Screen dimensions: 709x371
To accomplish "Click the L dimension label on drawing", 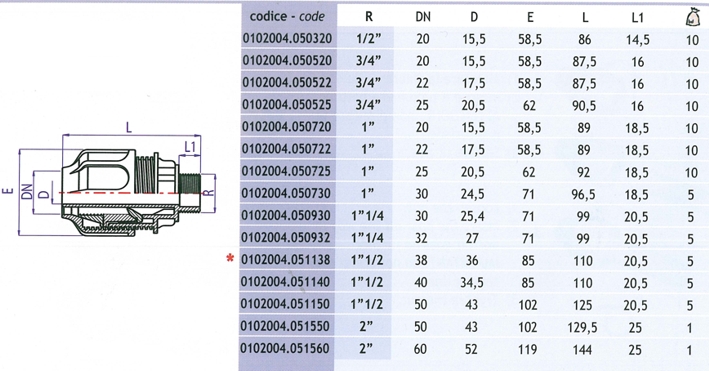I will tap(129, 128).
